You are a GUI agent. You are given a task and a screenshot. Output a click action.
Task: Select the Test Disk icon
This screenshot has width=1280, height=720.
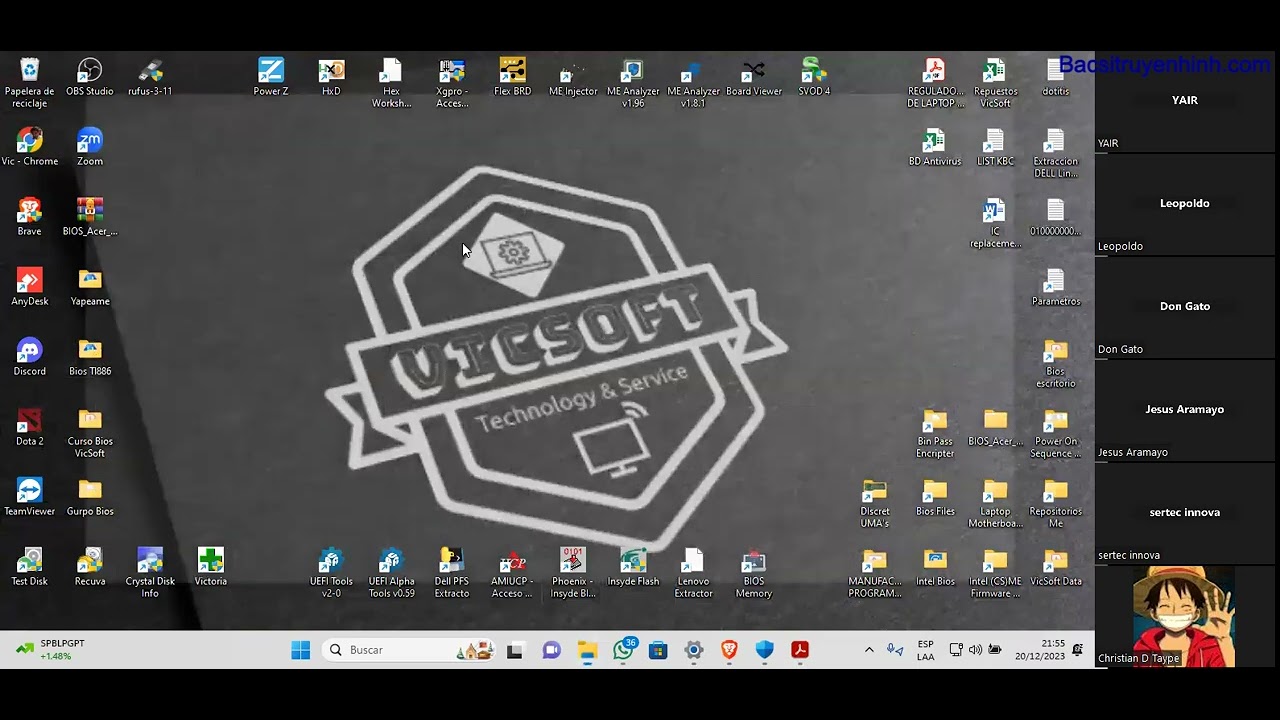(x=29, y=567)
